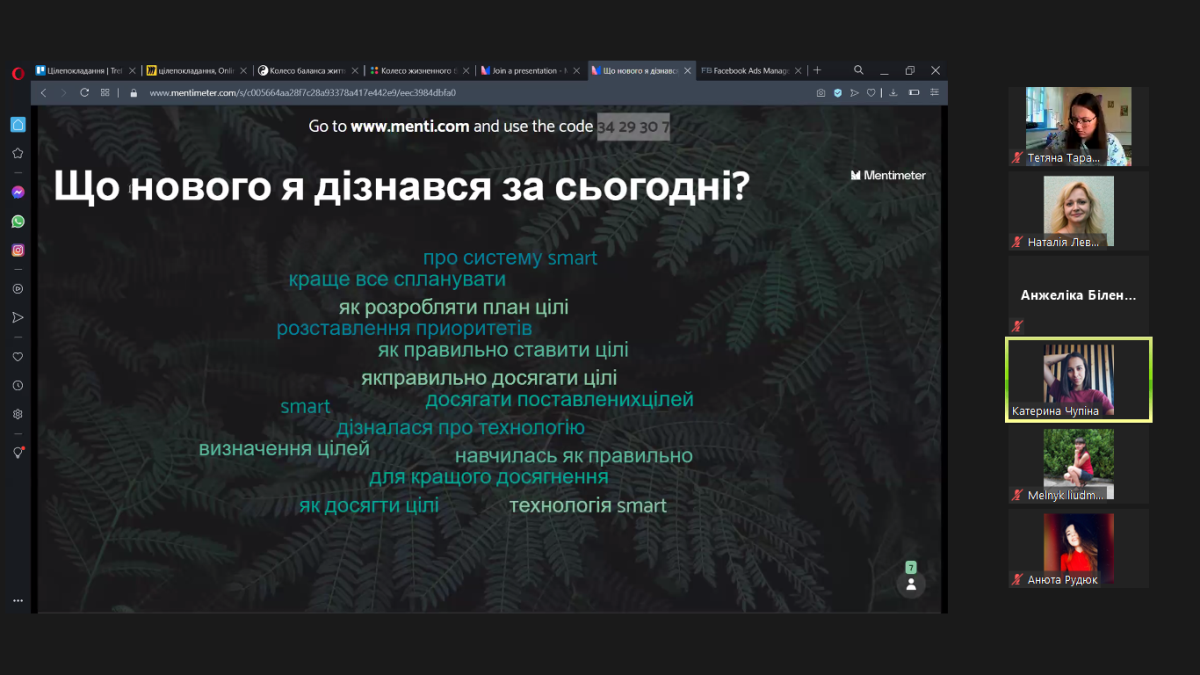The width and height of the screenshot is (1200, 675).
Task: Open downloads from the browser toolbar
Action: pos(893,93)
